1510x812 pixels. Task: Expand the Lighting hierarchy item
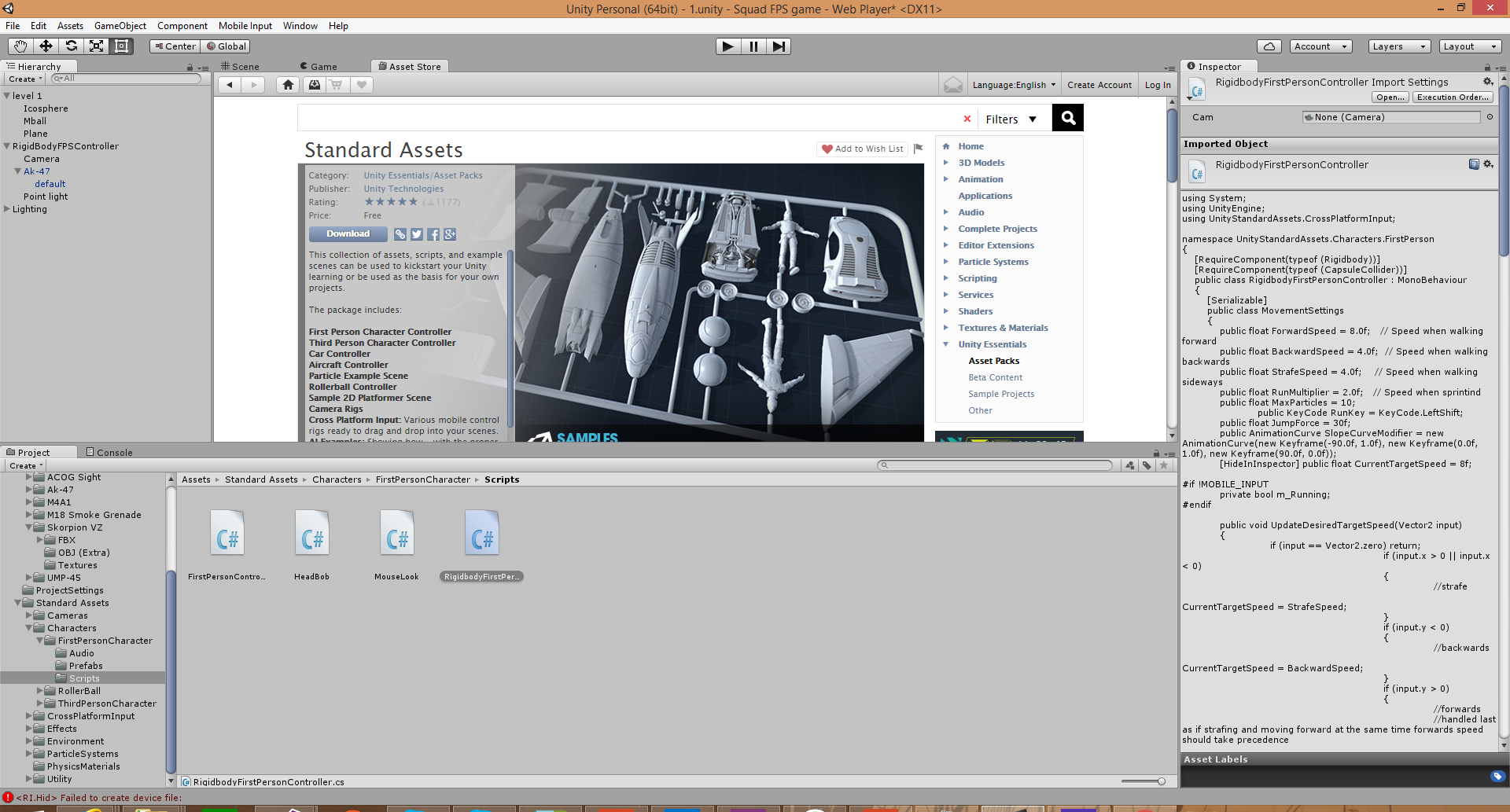click(x=7, y=209)
